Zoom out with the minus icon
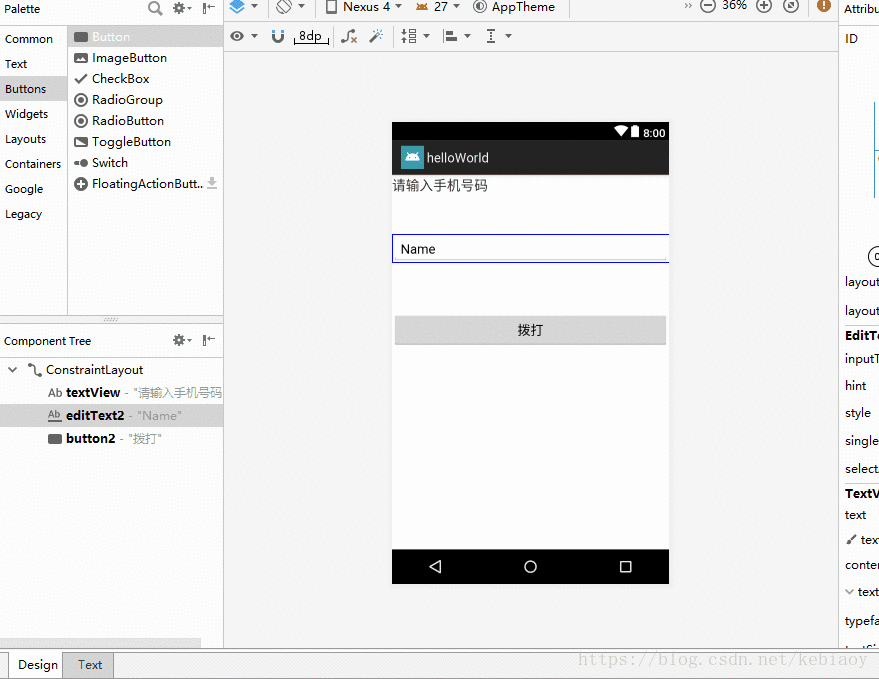This screenshot has width=879, height=679. pos(708,6)
